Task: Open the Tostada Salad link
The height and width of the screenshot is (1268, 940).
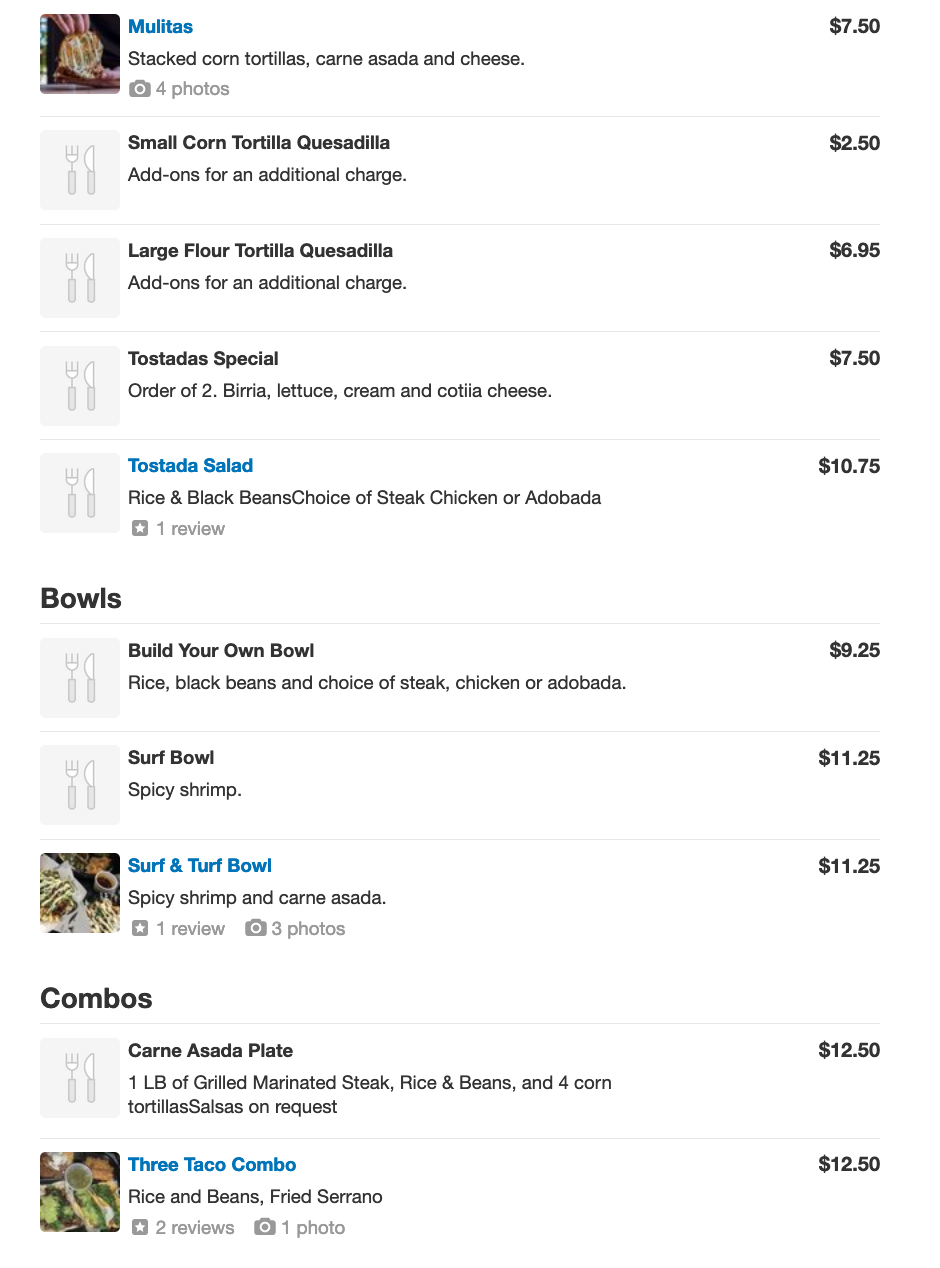Action: tap(190, 466)
